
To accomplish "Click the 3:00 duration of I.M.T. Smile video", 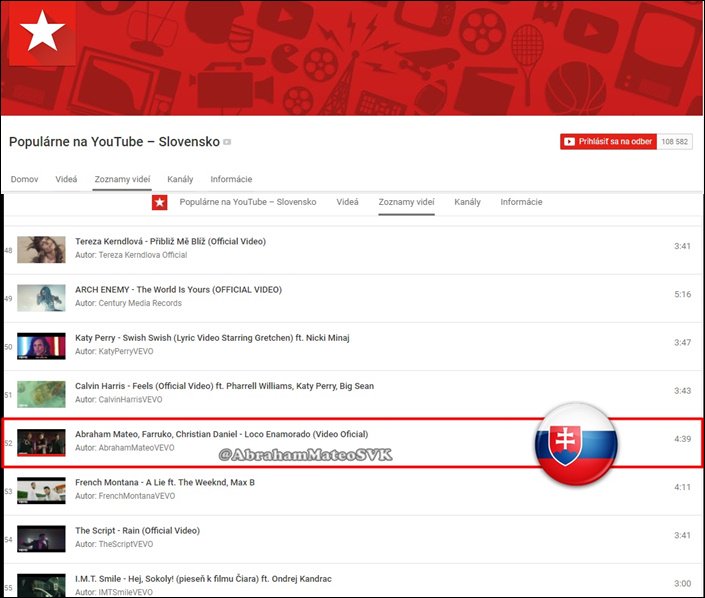I will click(683, 584).
